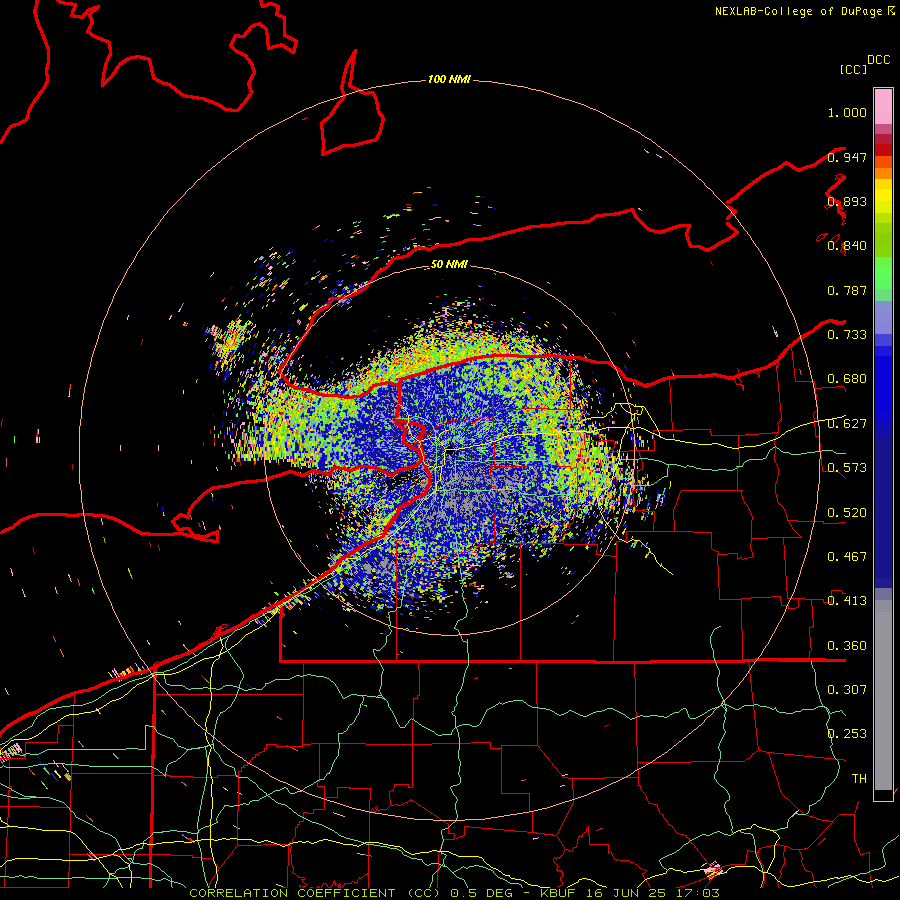Image resolution: width=900 pixels, height=900 pixels.
Task: Click the radar site center at KBUF
Action: click(x=449, y=450)
